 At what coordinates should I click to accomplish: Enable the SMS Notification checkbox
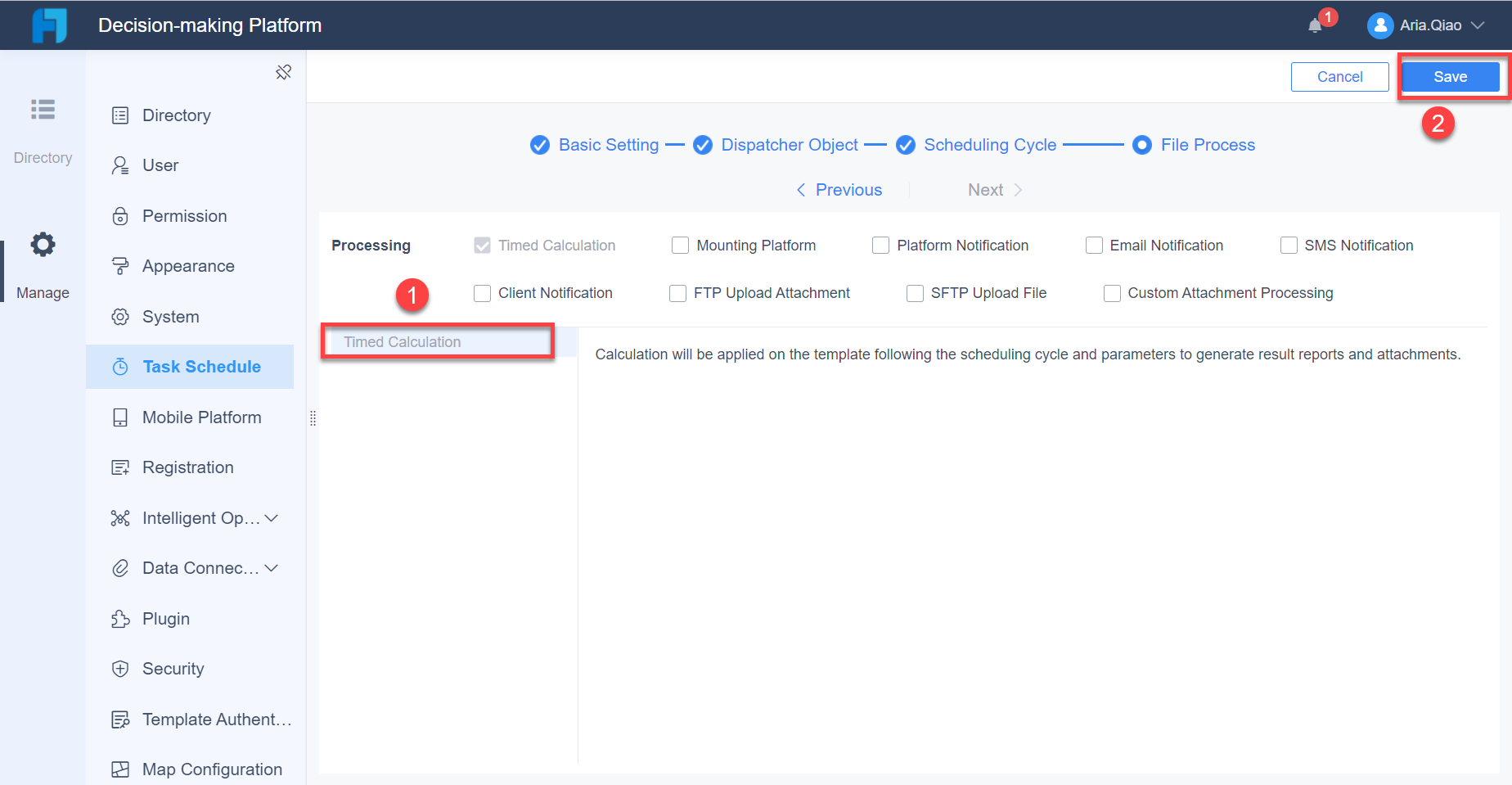(1289, 246)
